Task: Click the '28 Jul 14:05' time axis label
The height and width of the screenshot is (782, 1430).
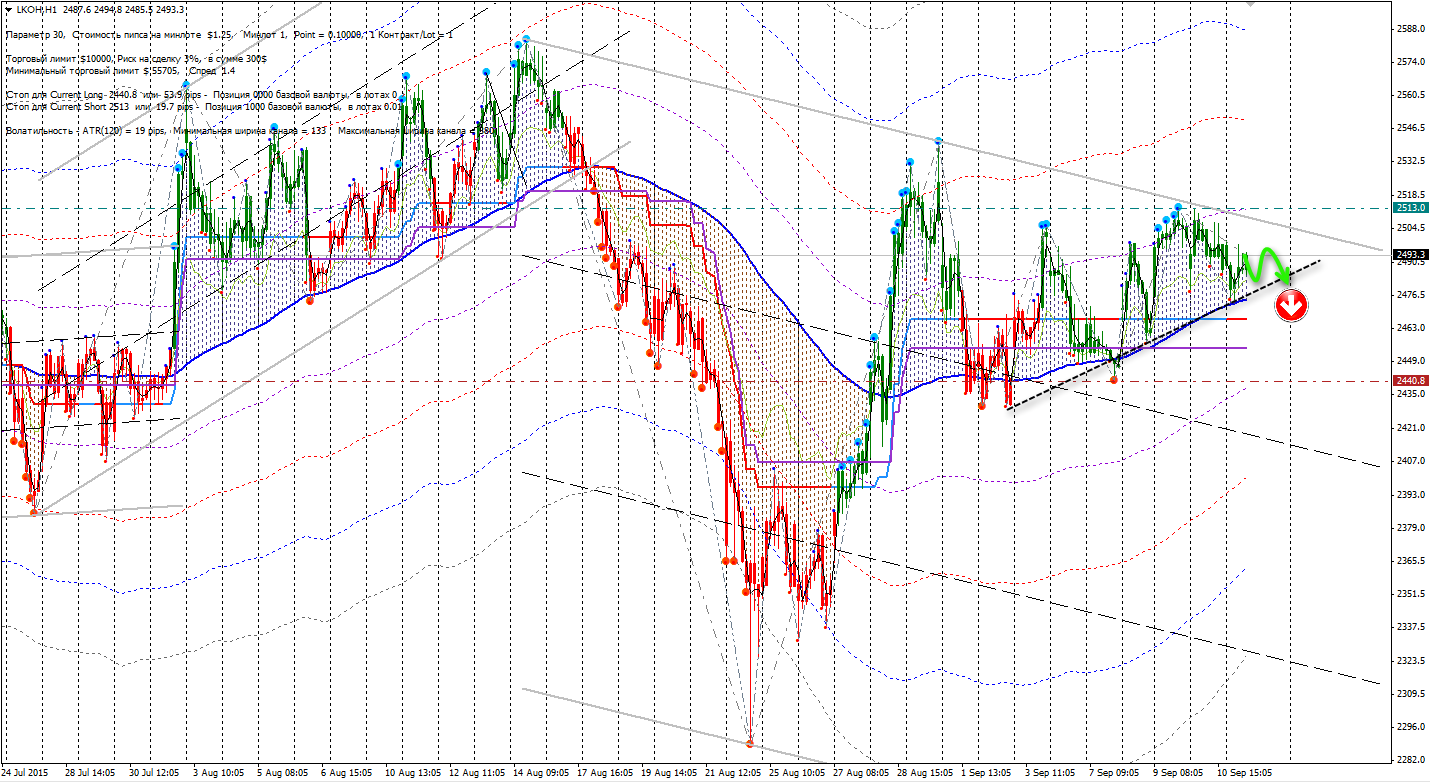Action: pyautogui.click(x=89, y=773)
